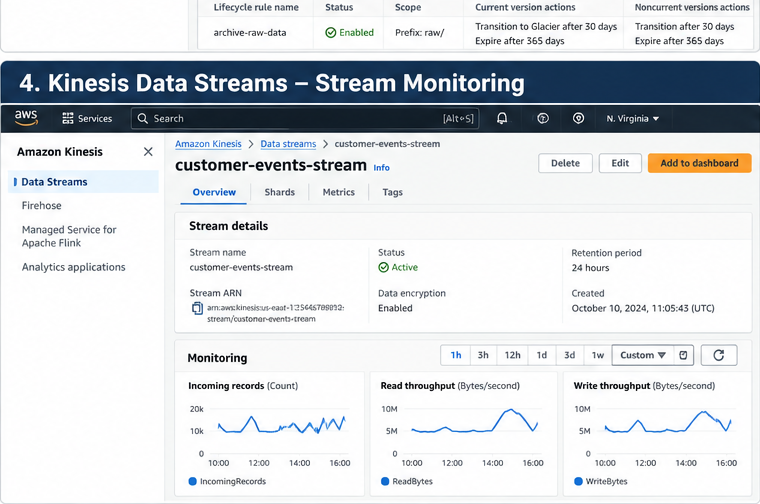The width and height of the screenshot is (760, 504).
Task: Open Managed Service for Apache Flink
Action: 69,236
